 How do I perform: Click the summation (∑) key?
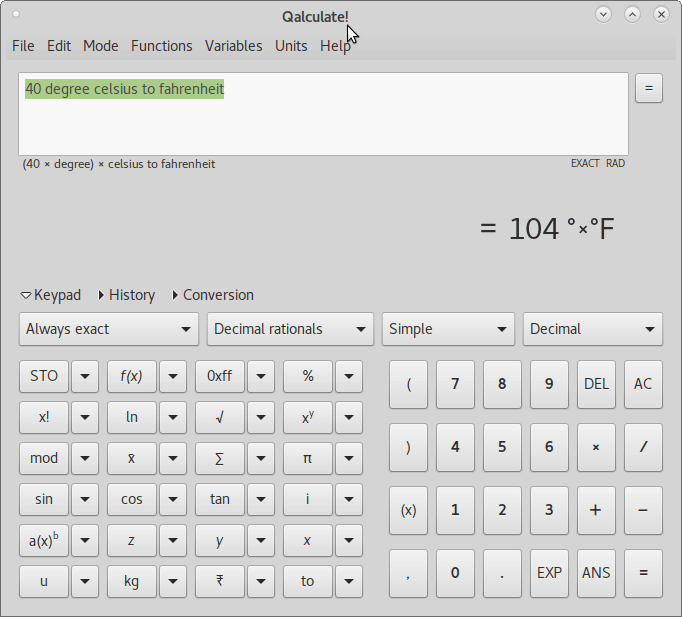(219, 458)
